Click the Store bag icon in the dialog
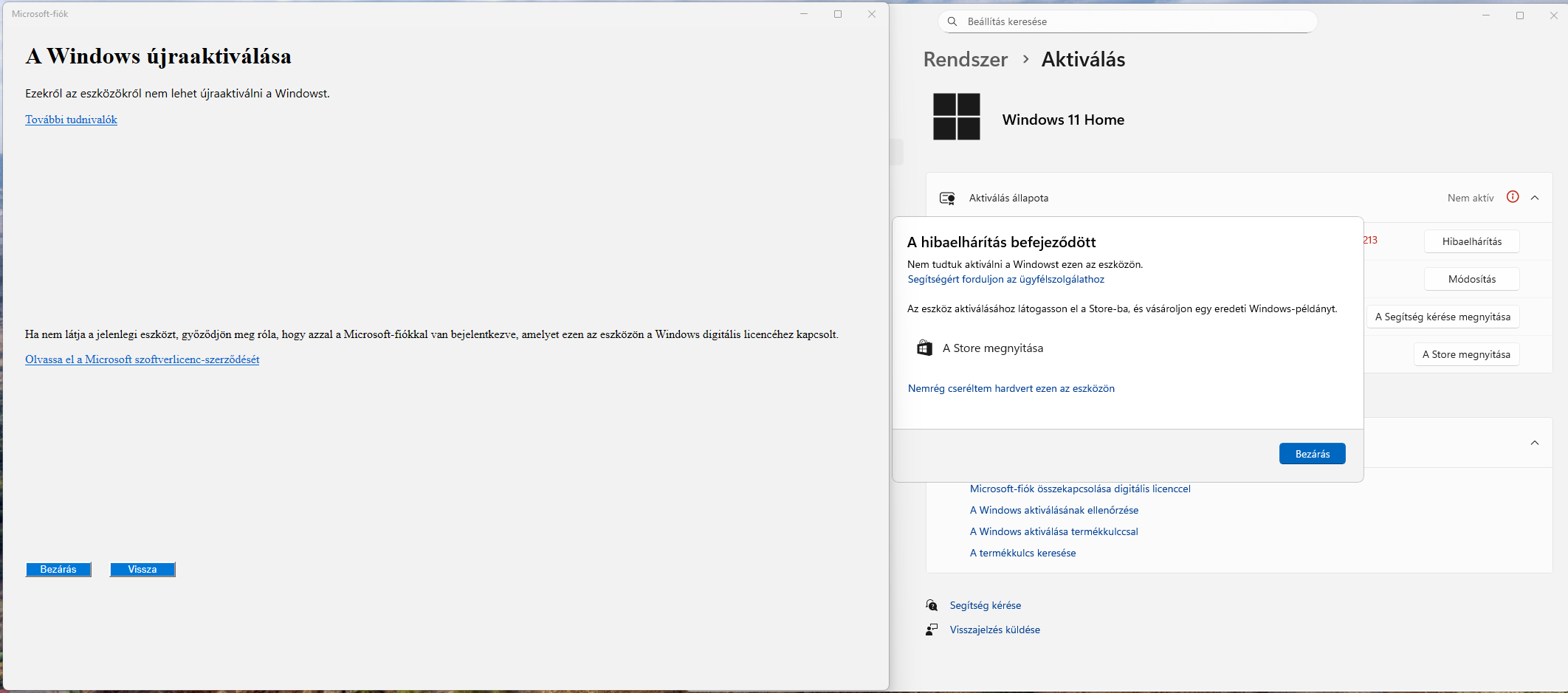The image size is (1568, 693). point(924,348)
